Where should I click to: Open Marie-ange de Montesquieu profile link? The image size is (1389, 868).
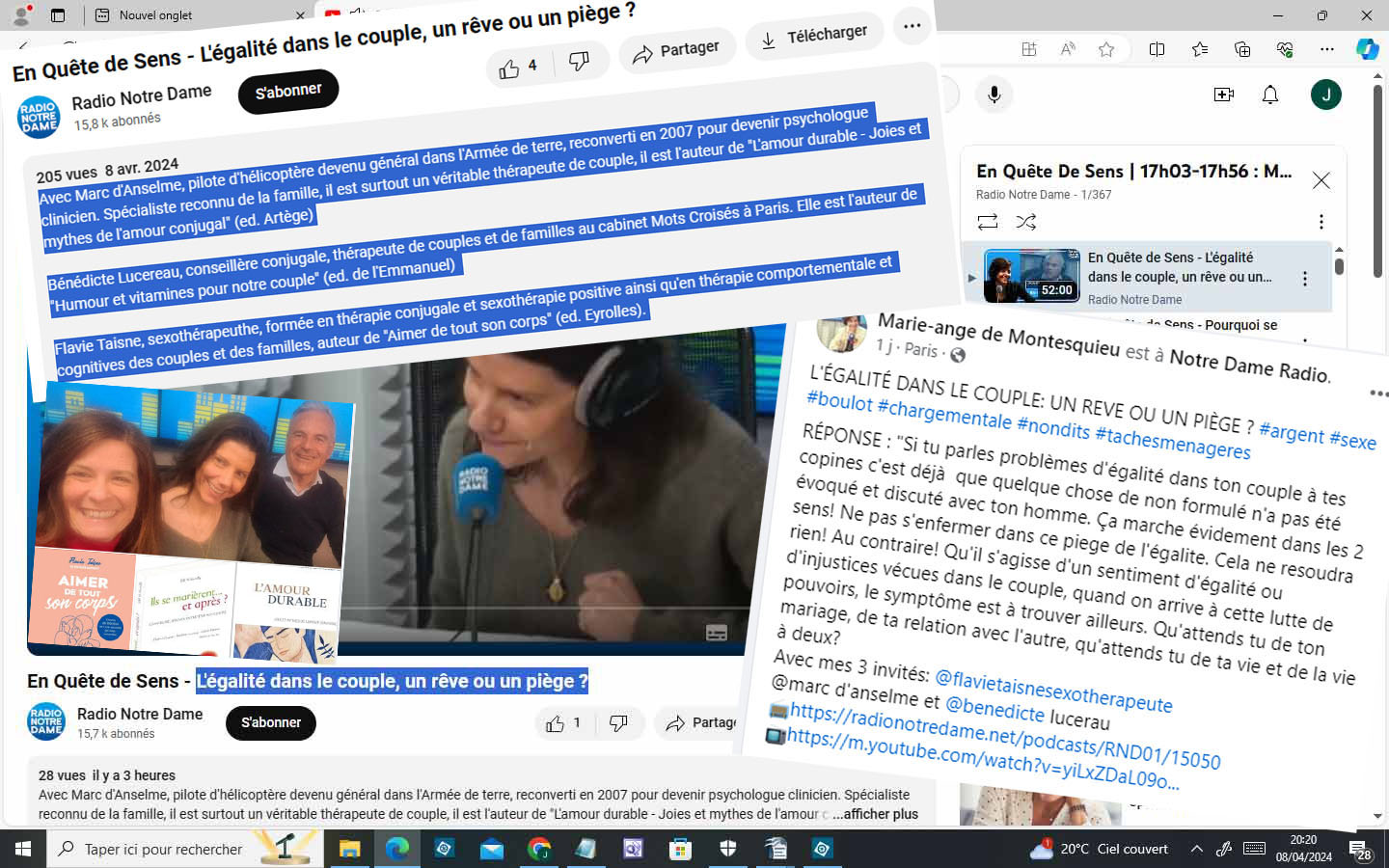[x=998, y=334]
